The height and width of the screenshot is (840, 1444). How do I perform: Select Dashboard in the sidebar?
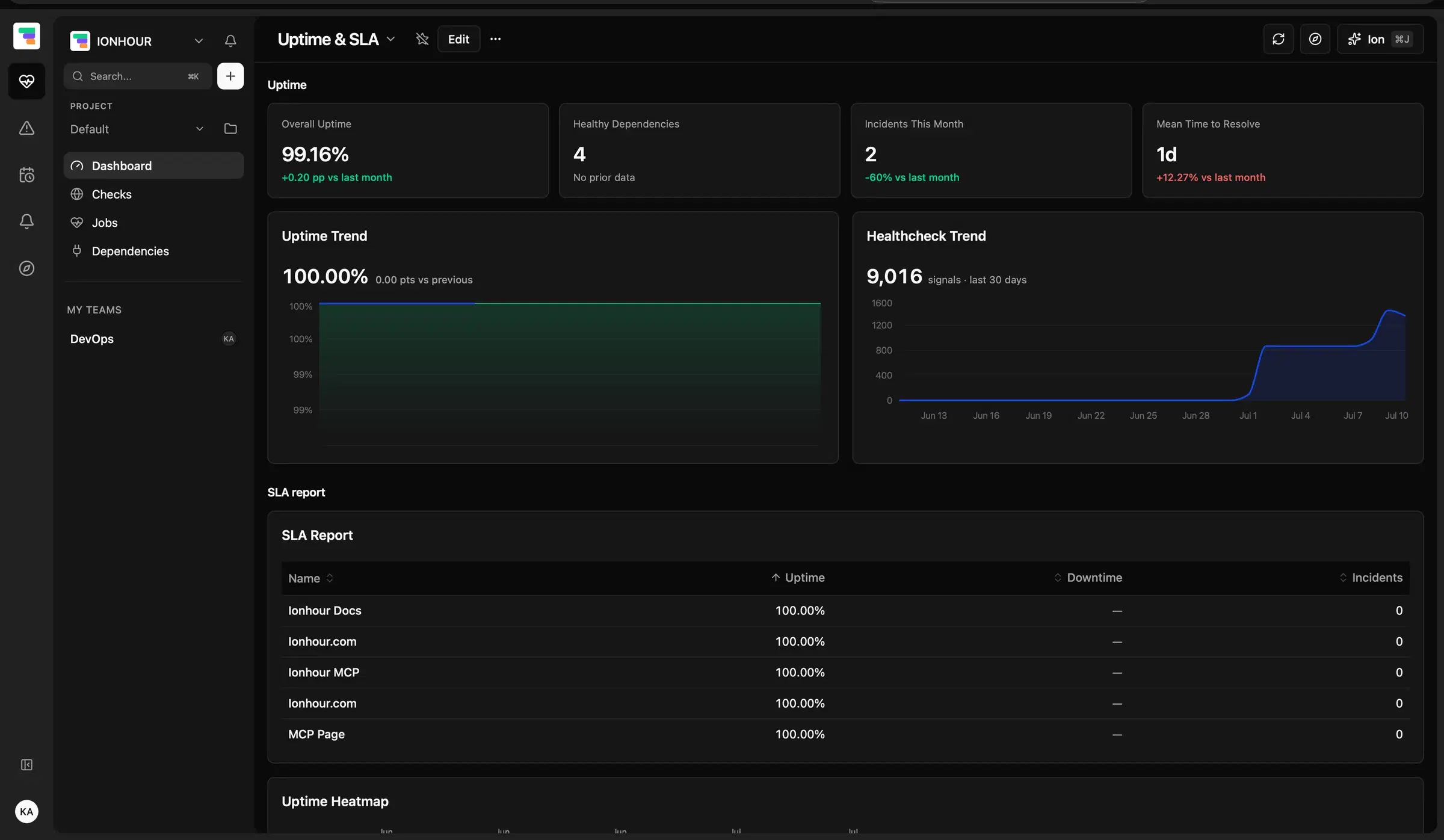pyautogui.click(x=153, y=165)
